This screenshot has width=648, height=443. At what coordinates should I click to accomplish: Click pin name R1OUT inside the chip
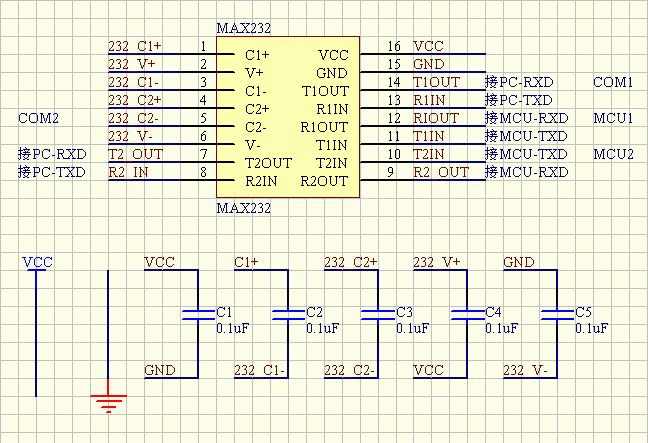click(x=324, y=127)
